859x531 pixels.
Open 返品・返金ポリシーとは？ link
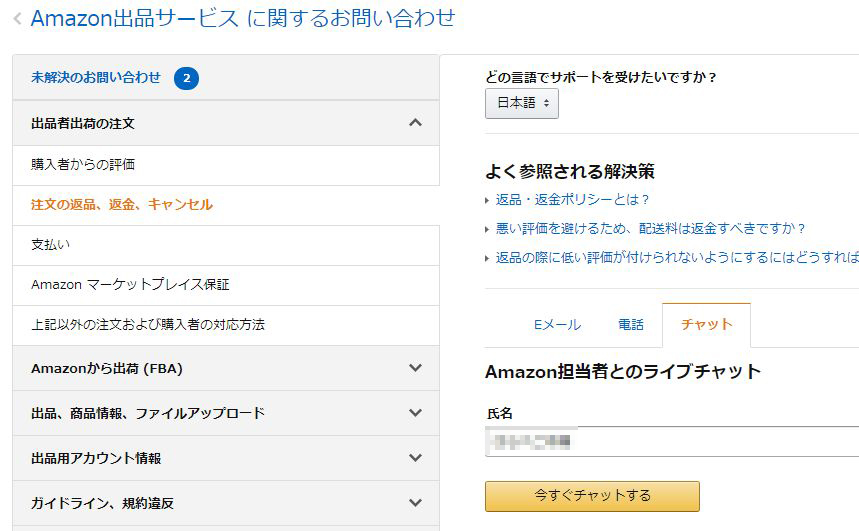[x=572, y=199]
